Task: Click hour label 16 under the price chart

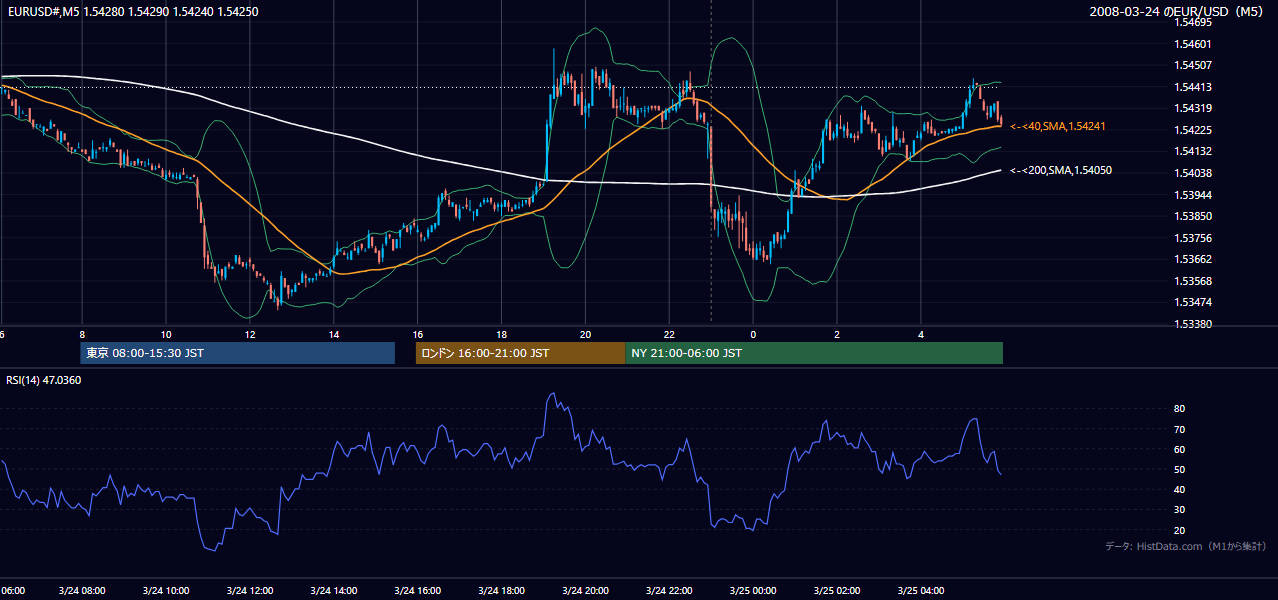Action: pyautogui.click(x=418, y=335)
